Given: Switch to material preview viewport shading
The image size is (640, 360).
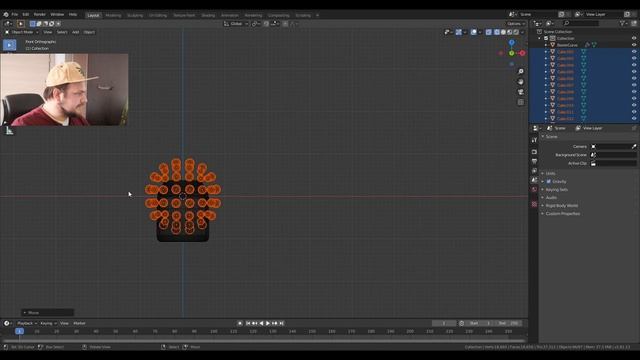Looking at the screenshot, I should (509, 32).
